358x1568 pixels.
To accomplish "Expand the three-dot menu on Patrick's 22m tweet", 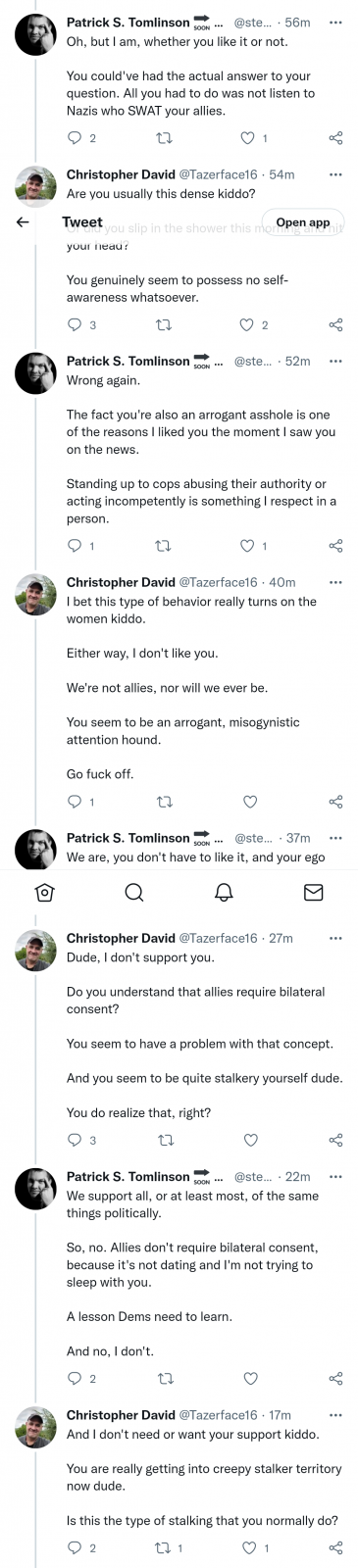I will tap(335, 1176).
